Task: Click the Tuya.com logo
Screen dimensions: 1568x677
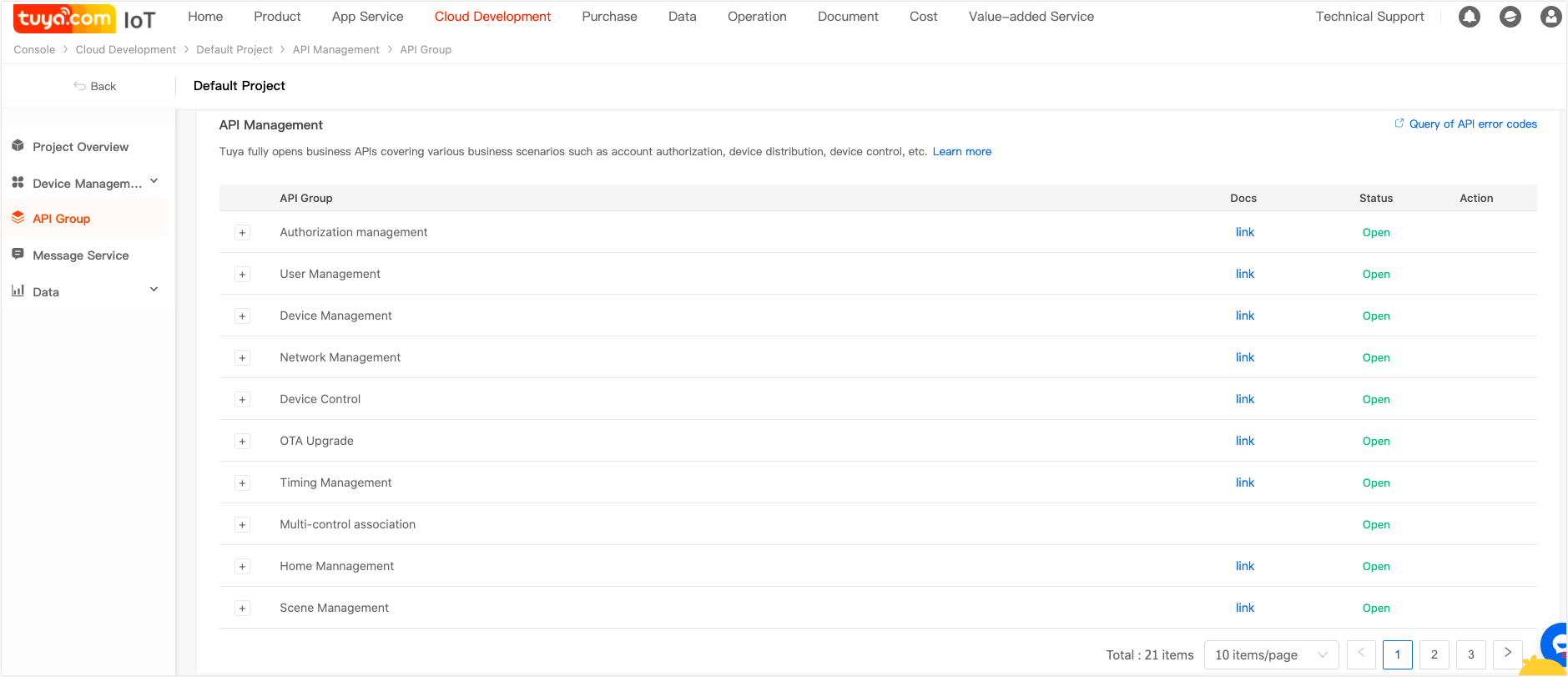Action: pyautogui.click(x=65, y=18)
